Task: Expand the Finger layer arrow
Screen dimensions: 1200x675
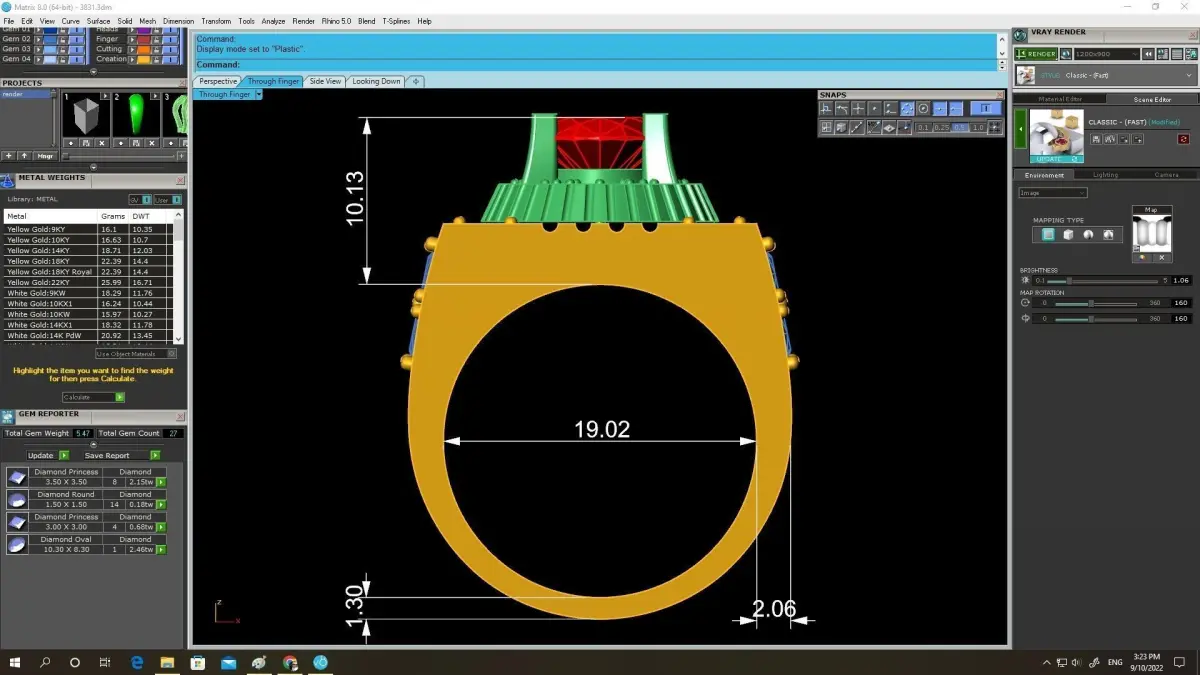Action: coord(132,39)
